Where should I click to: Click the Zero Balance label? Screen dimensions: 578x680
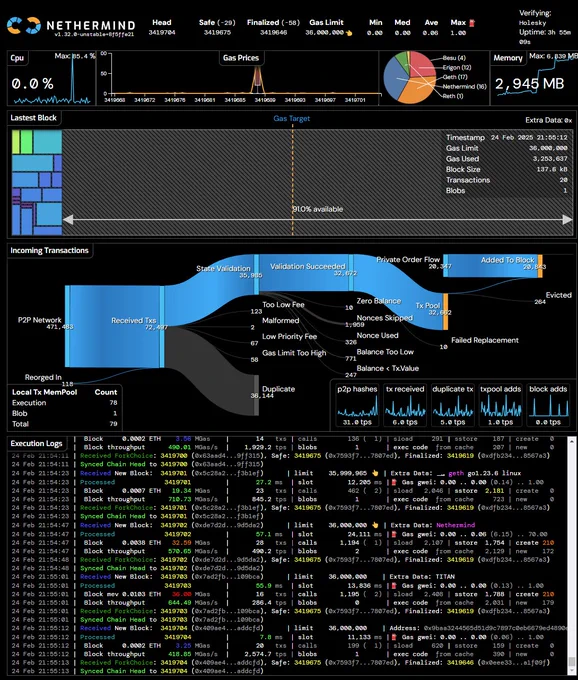pyautogui.click(x=379, y=301)
